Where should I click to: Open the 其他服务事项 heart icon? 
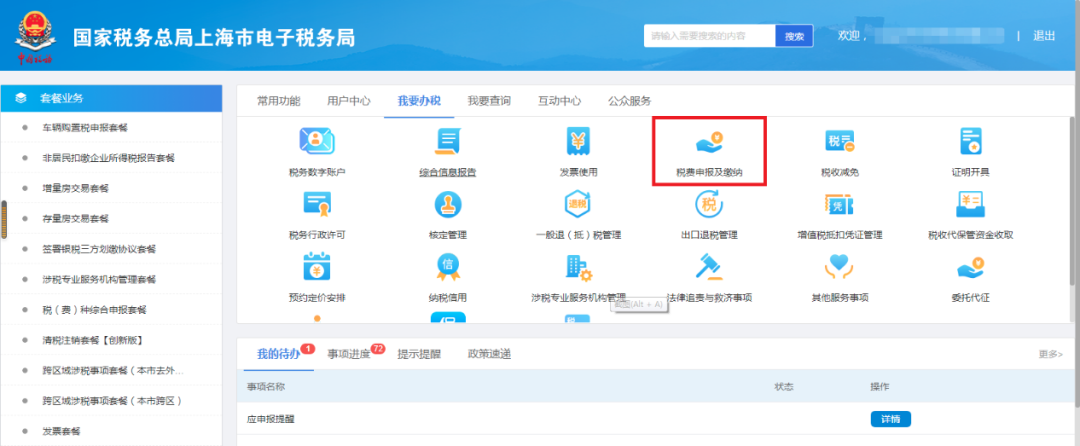point(840,266)
